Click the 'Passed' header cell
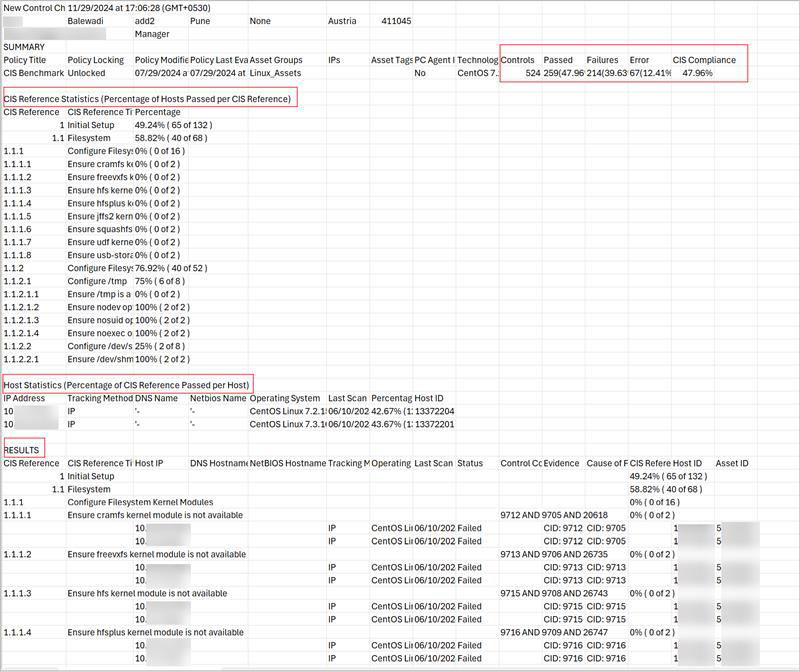Image resolution: width=800 pixels, height=671 pixels. 558,60
